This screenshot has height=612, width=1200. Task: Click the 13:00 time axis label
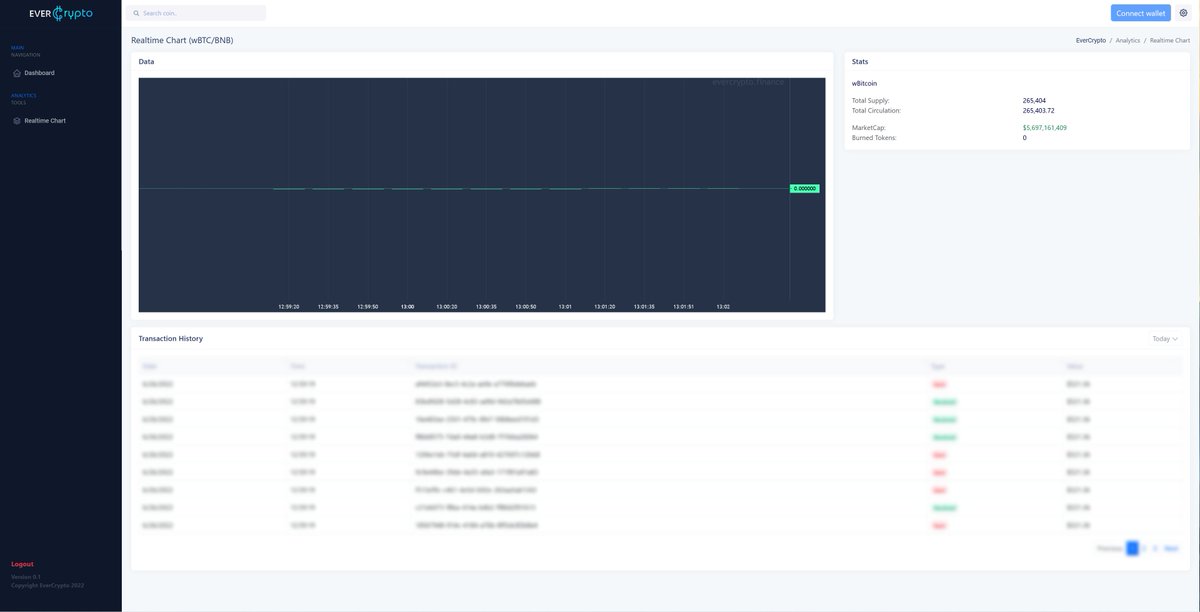(x=407, y=307)
